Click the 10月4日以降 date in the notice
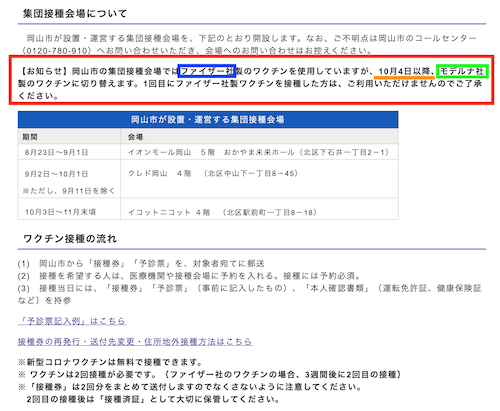This screenshot has height=411, width=500. 404,71
